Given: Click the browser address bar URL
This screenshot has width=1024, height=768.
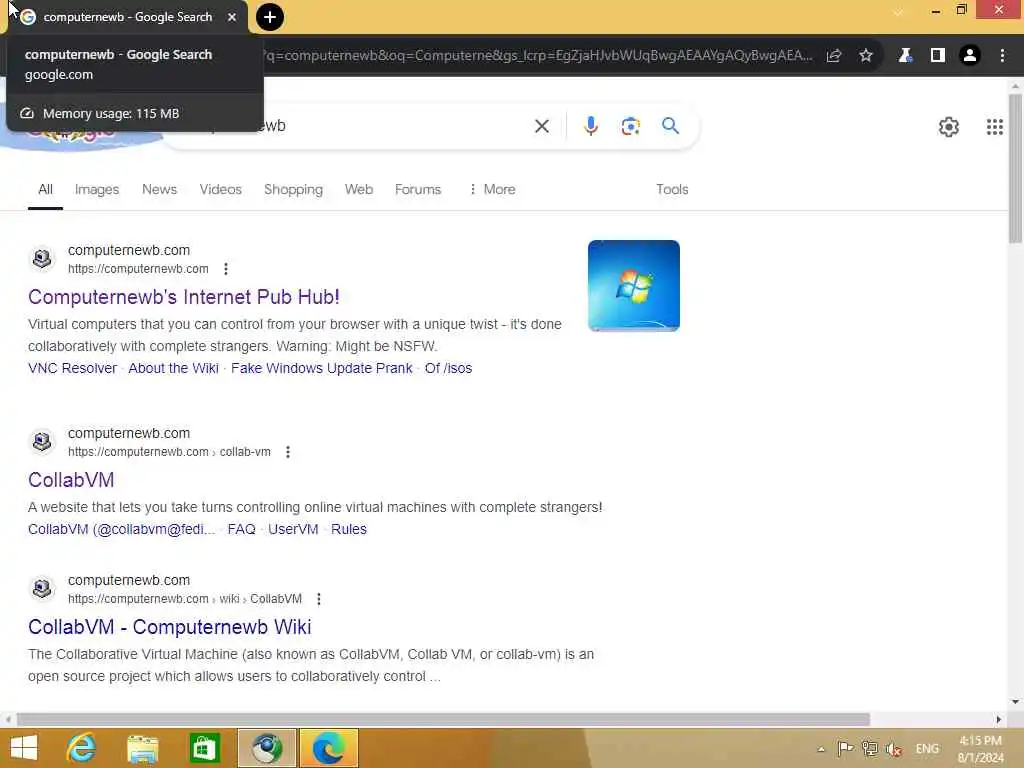Looking at the screenshot, I should (538, 56).
